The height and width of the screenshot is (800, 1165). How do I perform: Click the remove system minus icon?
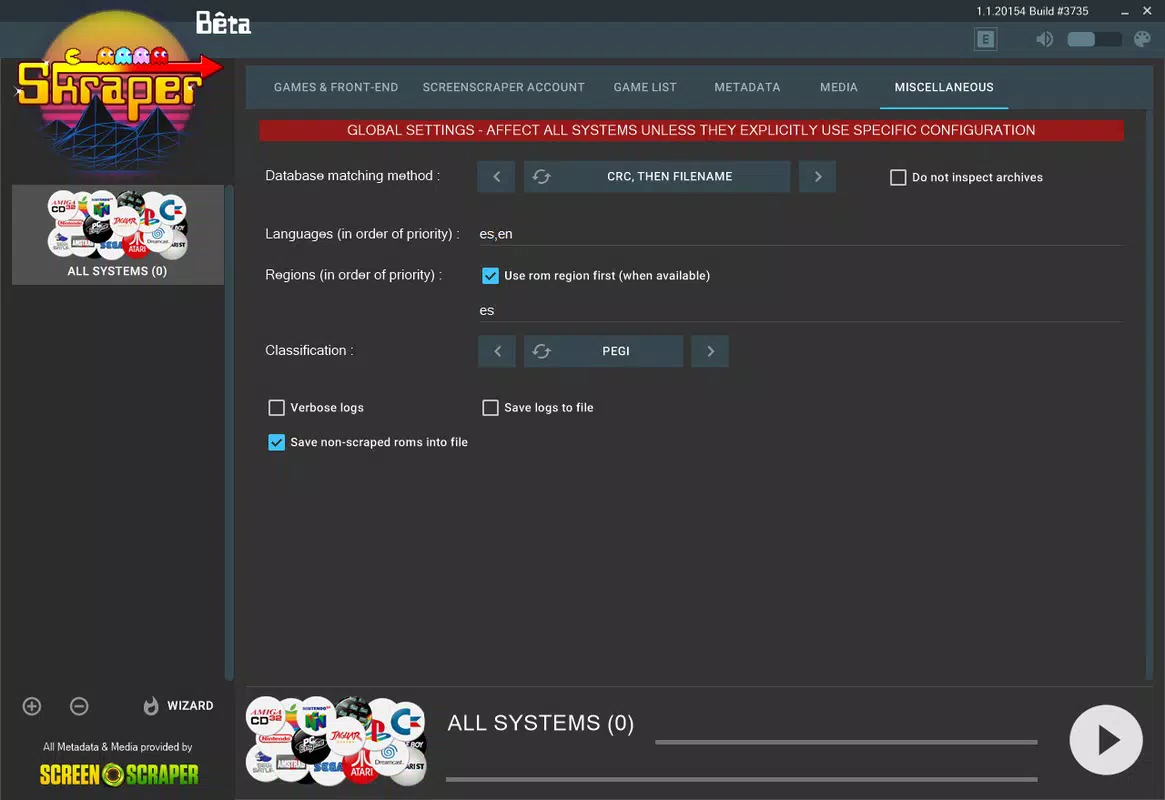[x=79, y=706]
